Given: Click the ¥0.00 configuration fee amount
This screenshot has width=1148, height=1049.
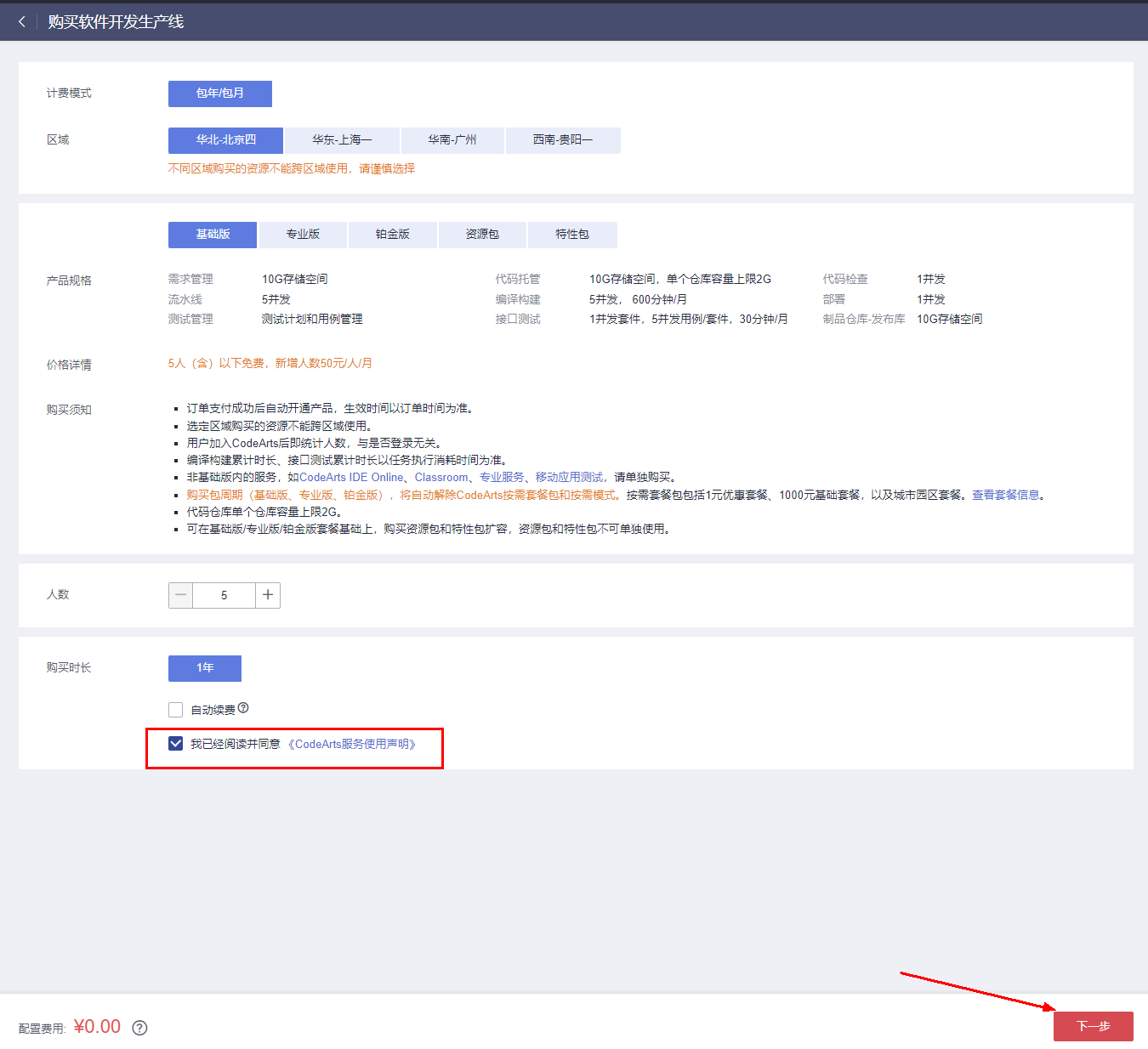Looking at the screenshot, I should pos(98,1027).
